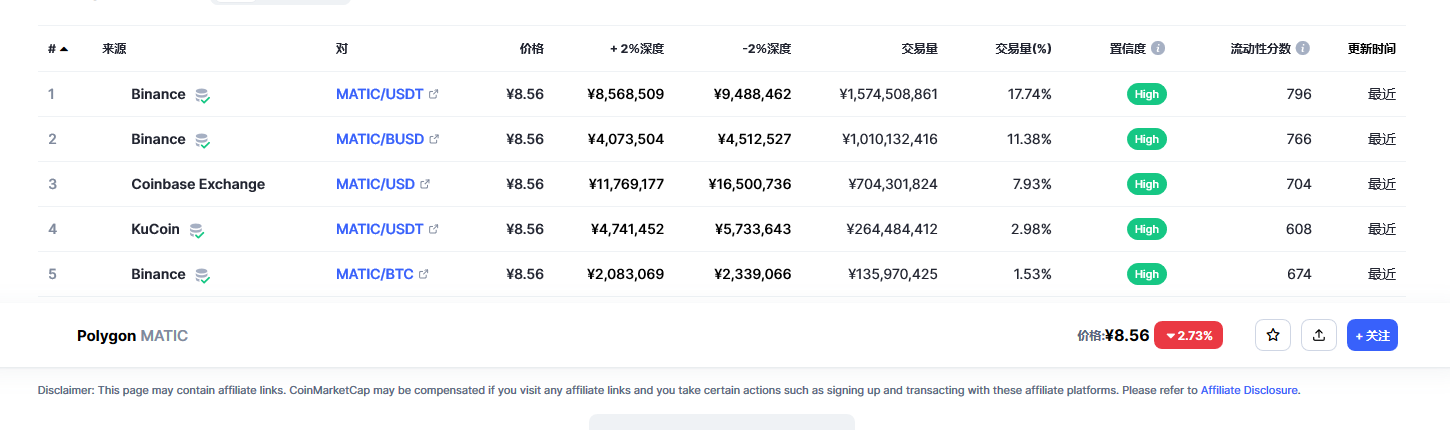Screen dimensions: 1450x430
Task: Click the share upload icon button
Action: coord(1319,335)
